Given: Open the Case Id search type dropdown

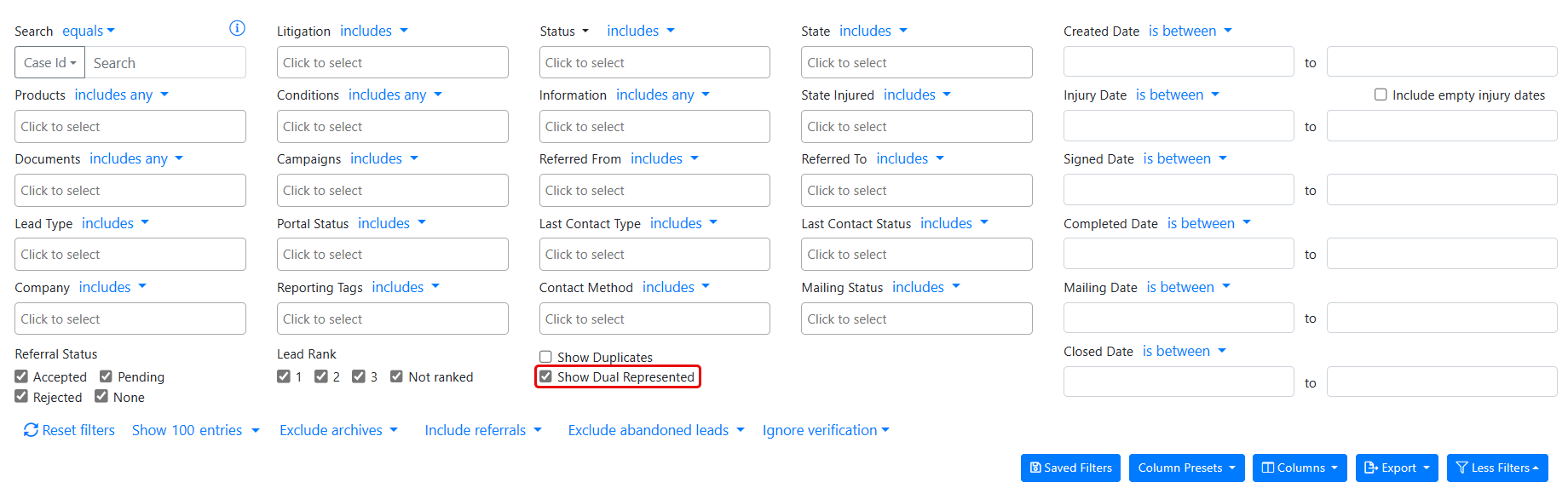Looking at the screenshot, I should click(49, 63).
